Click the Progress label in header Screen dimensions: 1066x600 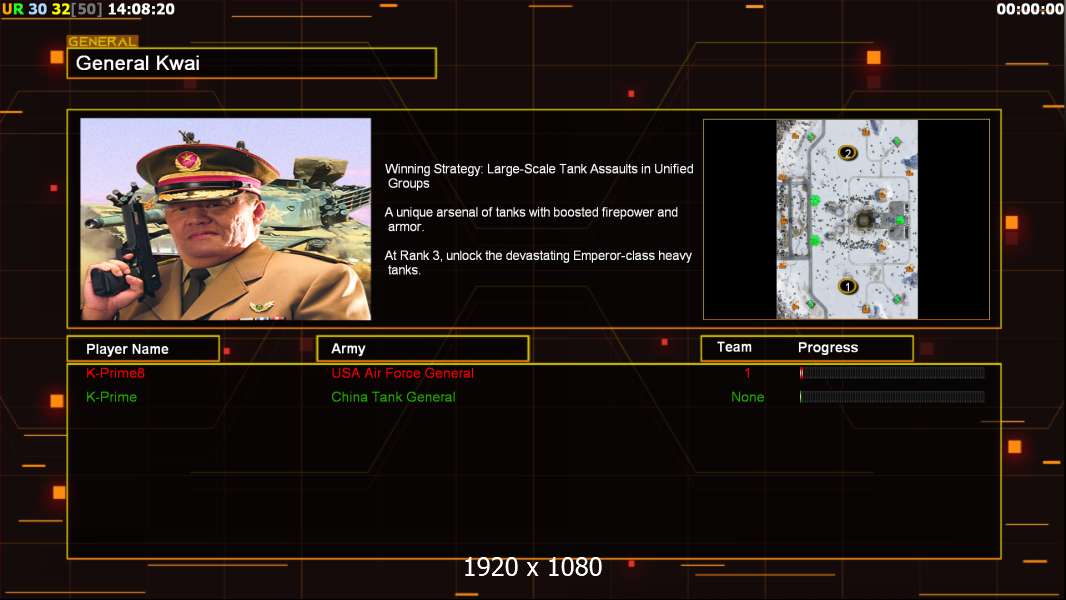828,347
